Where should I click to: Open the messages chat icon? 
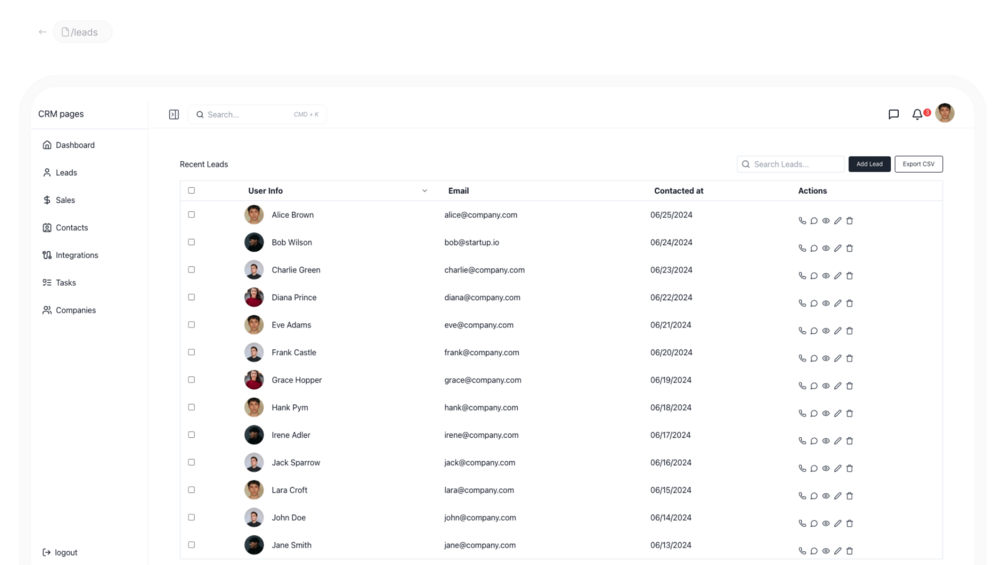(x=893, y=114)
